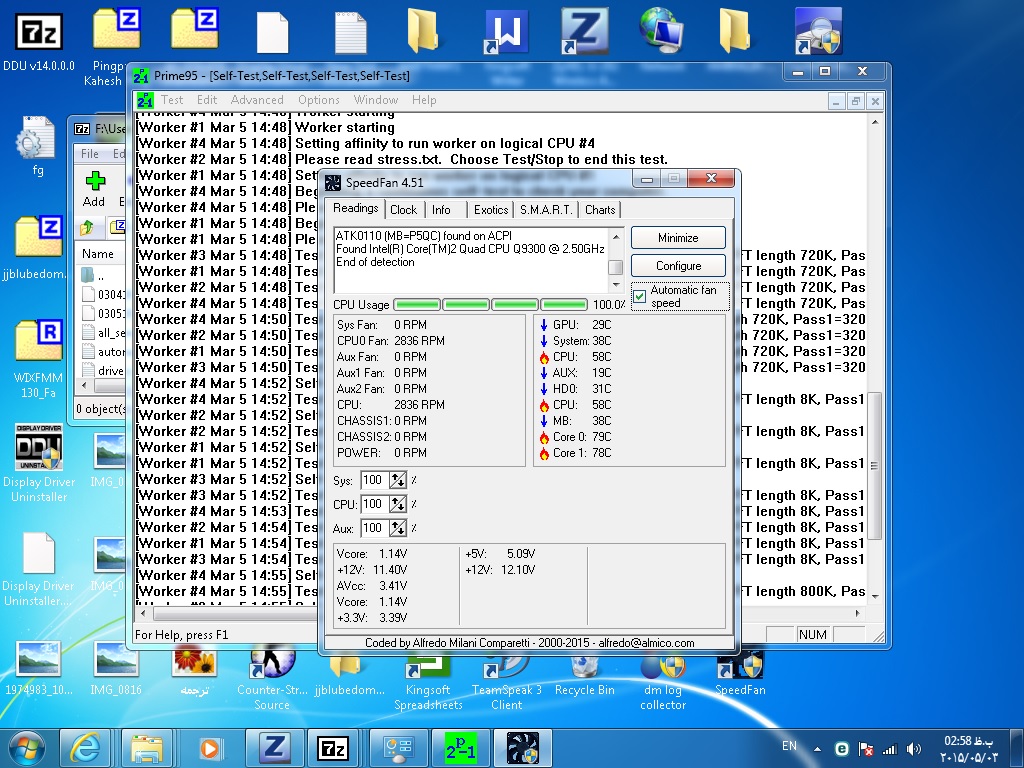Open the media player taskbar icon
The width and height of the screenshot is (1024, 768).
(209, 748)
